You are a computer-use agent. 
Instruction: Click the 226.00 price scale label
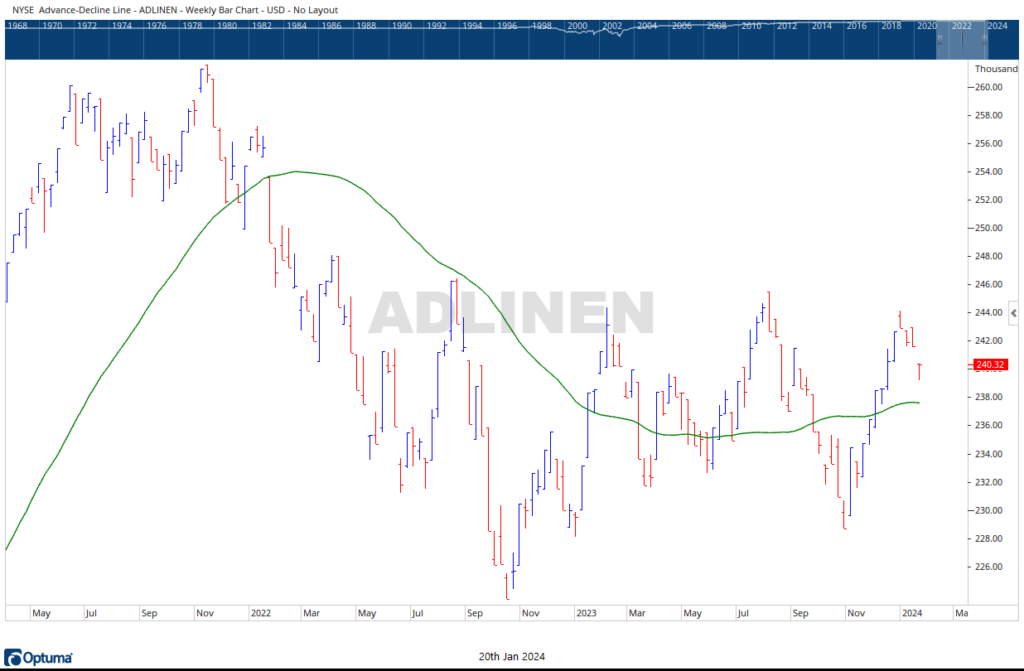click(x=988, y=567)
